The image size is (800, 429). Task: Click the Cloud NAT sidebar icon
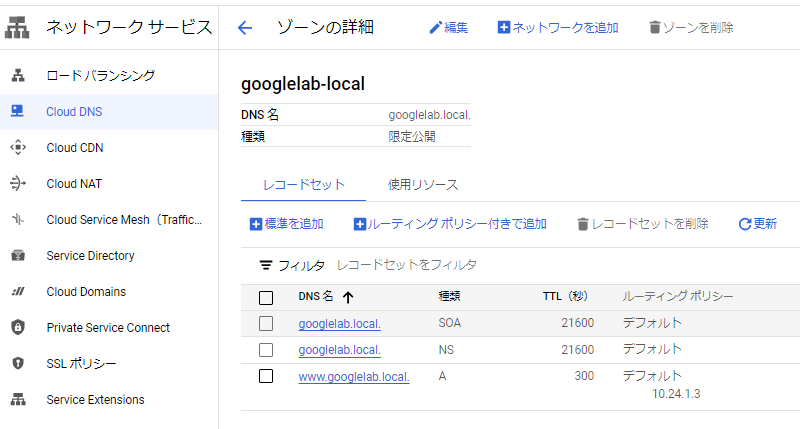tap(17, 184)
